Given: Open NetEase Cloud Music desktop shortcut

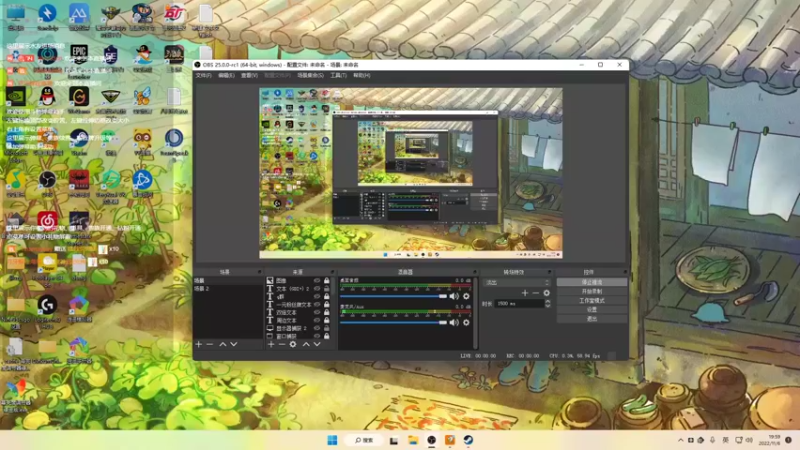Looking at the screenshot, I should [47, 223].
